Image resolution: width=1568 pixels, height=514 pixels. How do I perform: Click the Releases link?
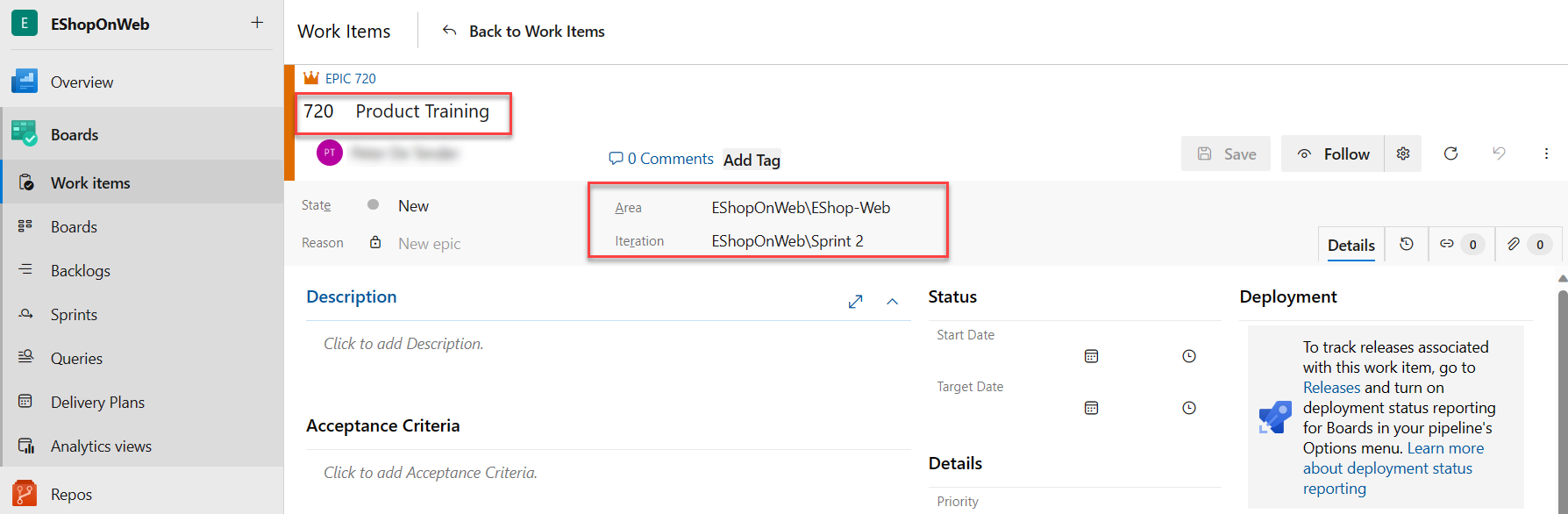coord(1331,388)
